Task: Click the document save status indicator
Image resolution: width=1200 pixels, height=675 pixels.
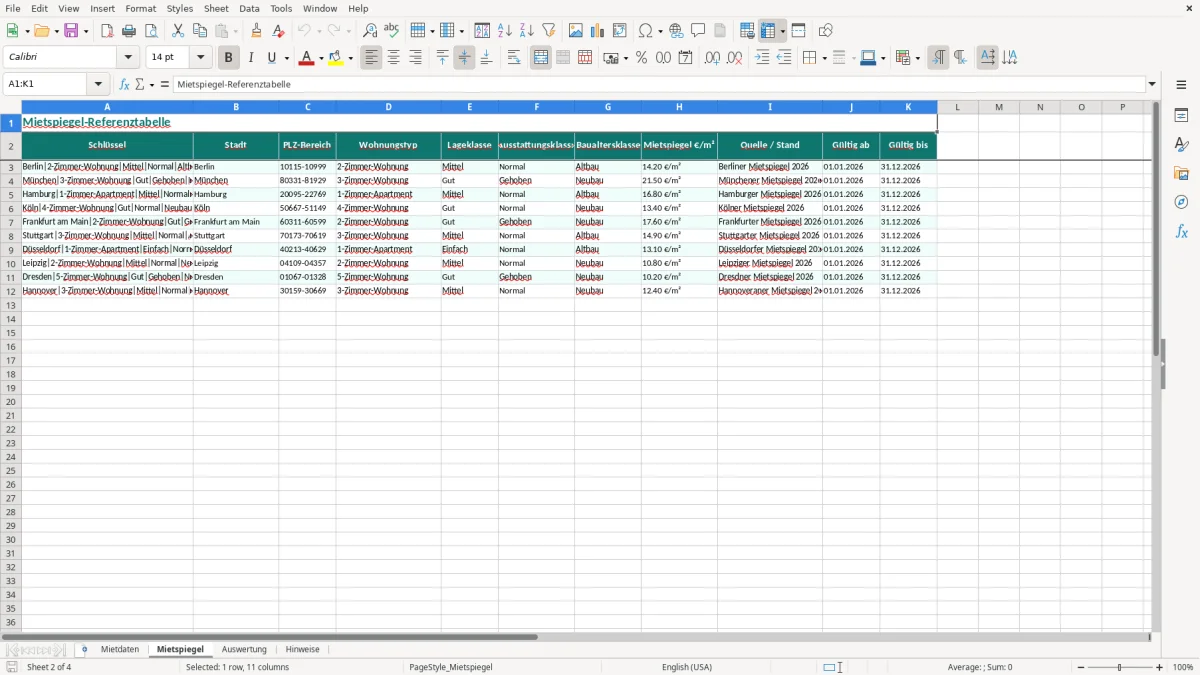Action: (x=11, y=667)
